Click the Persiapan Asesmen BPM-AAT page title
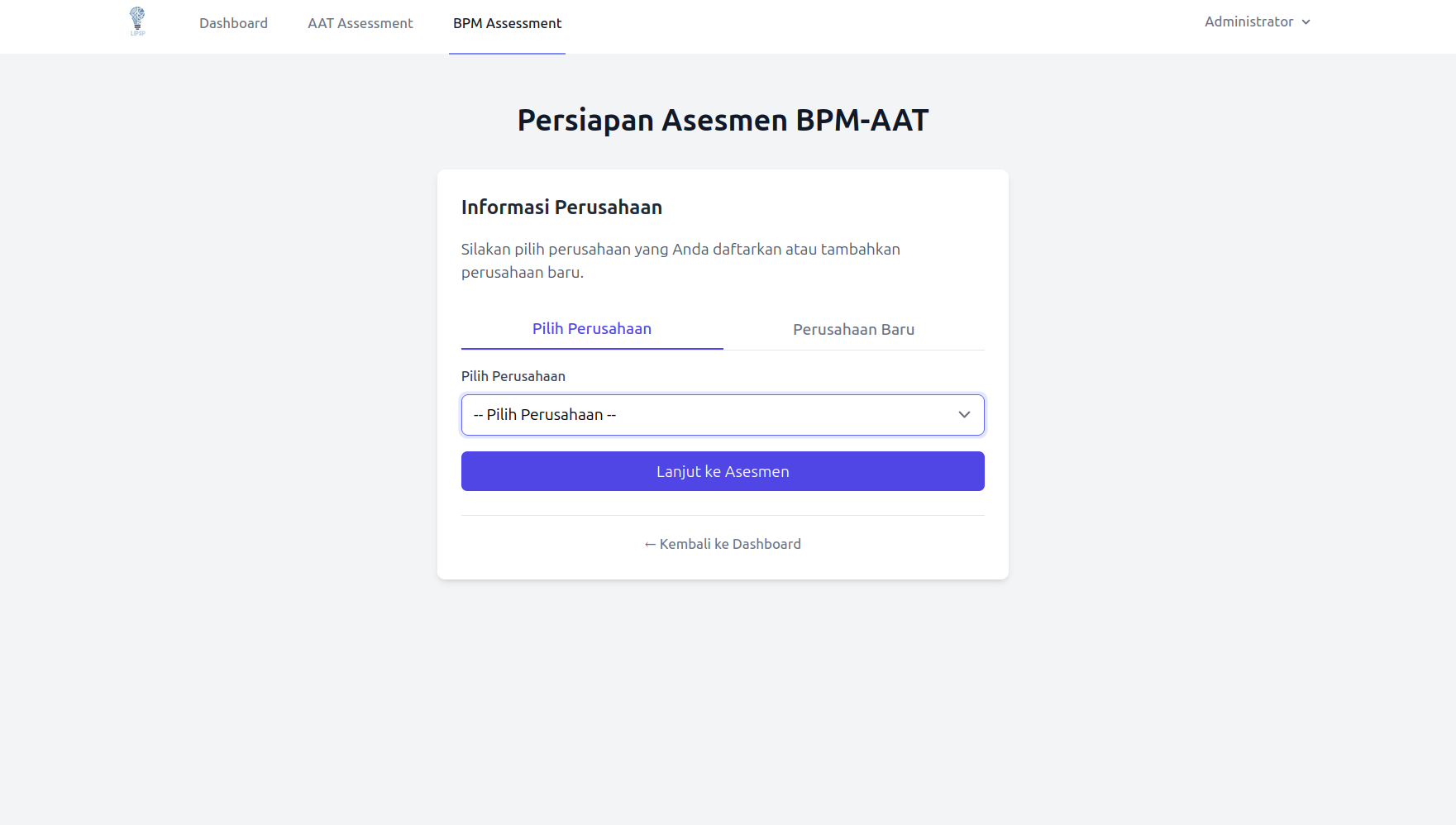The image size is (1456, 825). pyautogui.click(x=723, y=121)
